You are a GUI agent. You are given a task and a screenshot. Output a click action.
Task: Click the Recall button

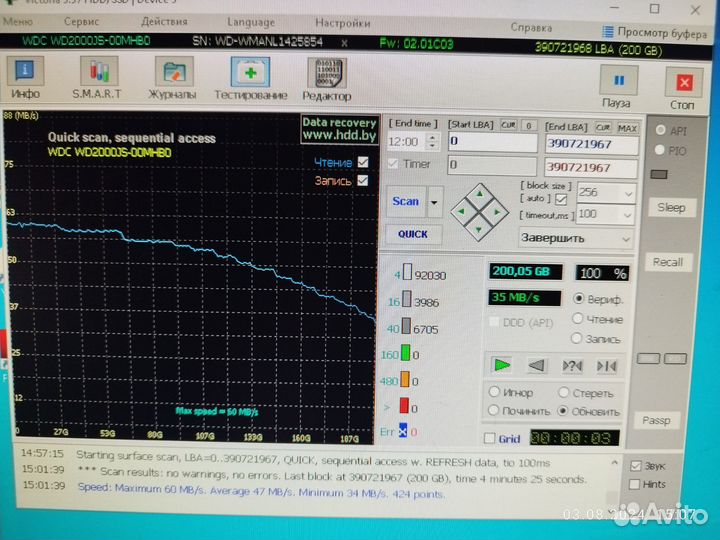(668, 262)
